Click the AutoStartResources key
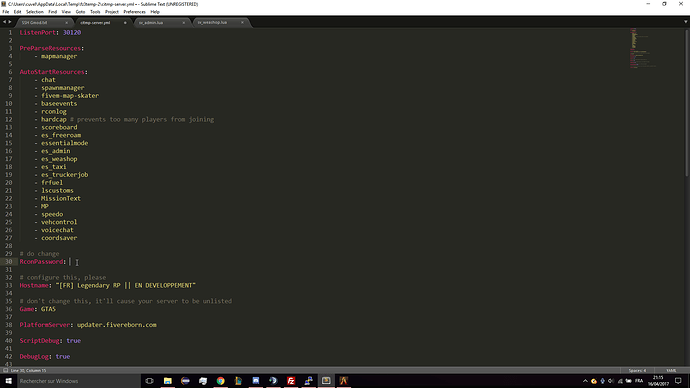The width and height of the screenshot is (690, 388). 51,72
